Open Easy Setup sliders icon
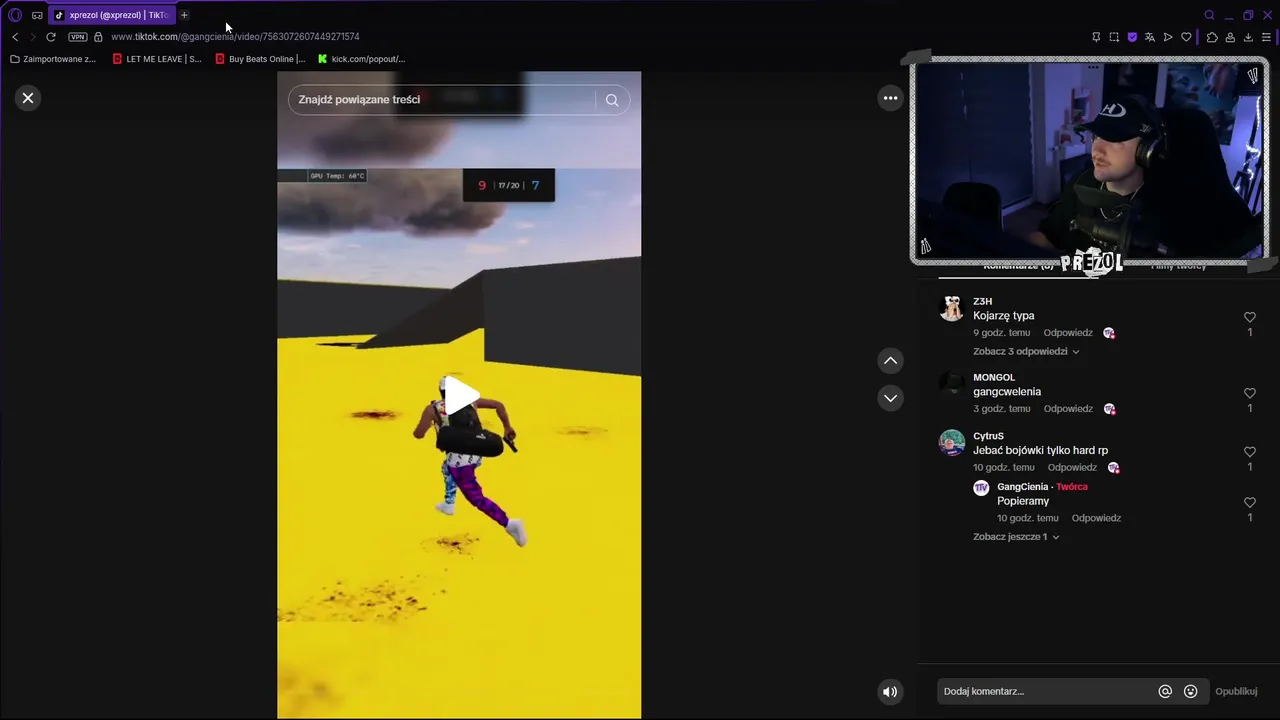 point(1266,37)
